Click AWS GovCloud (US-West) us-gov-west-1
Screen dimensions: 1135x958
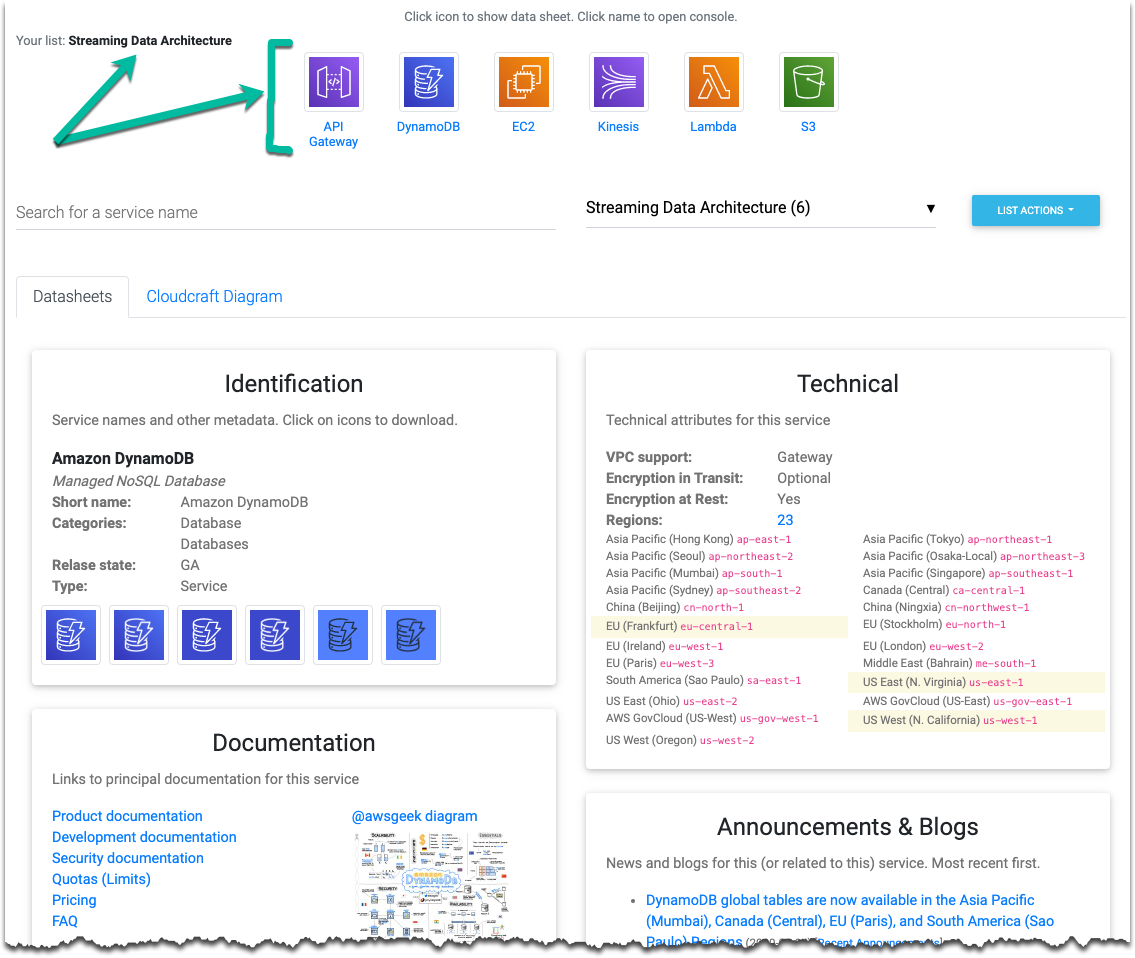(712, 718)
